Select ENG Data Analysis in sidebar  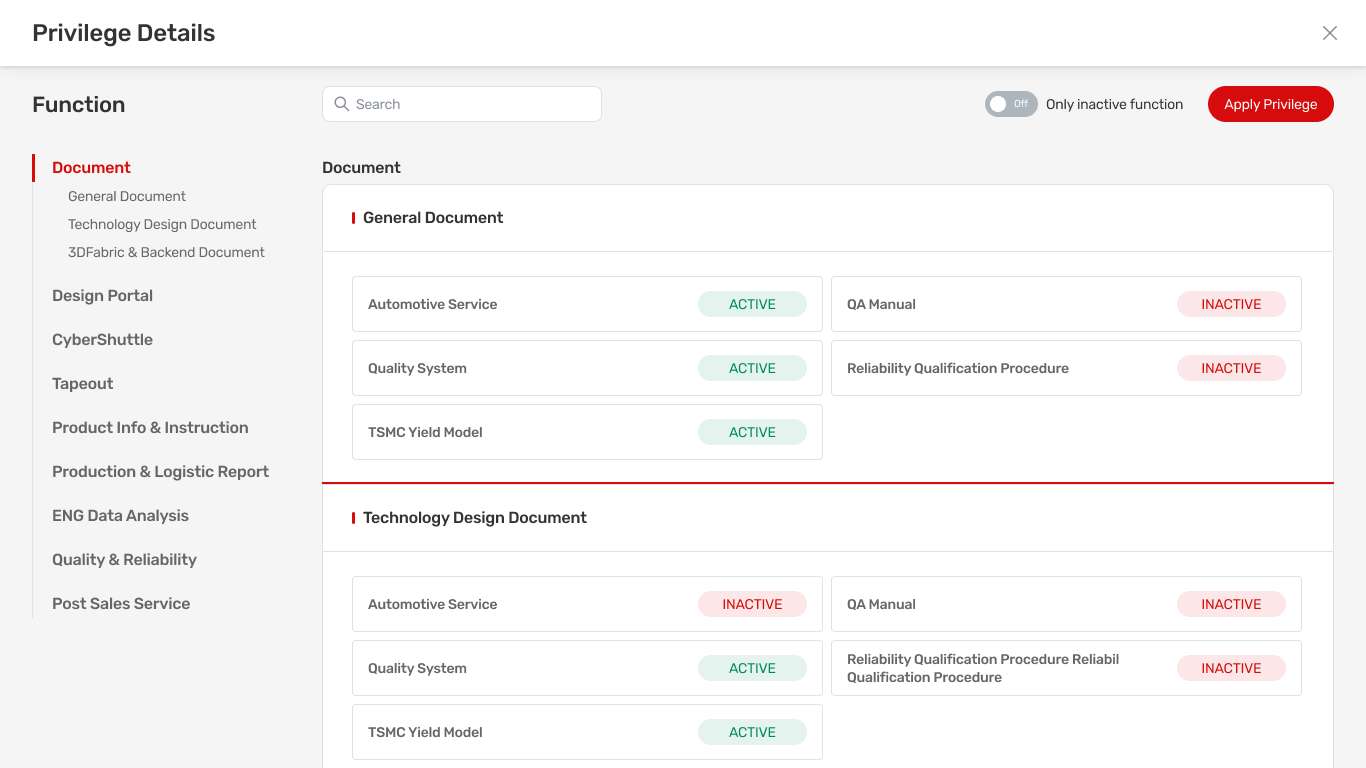point(120,516)
